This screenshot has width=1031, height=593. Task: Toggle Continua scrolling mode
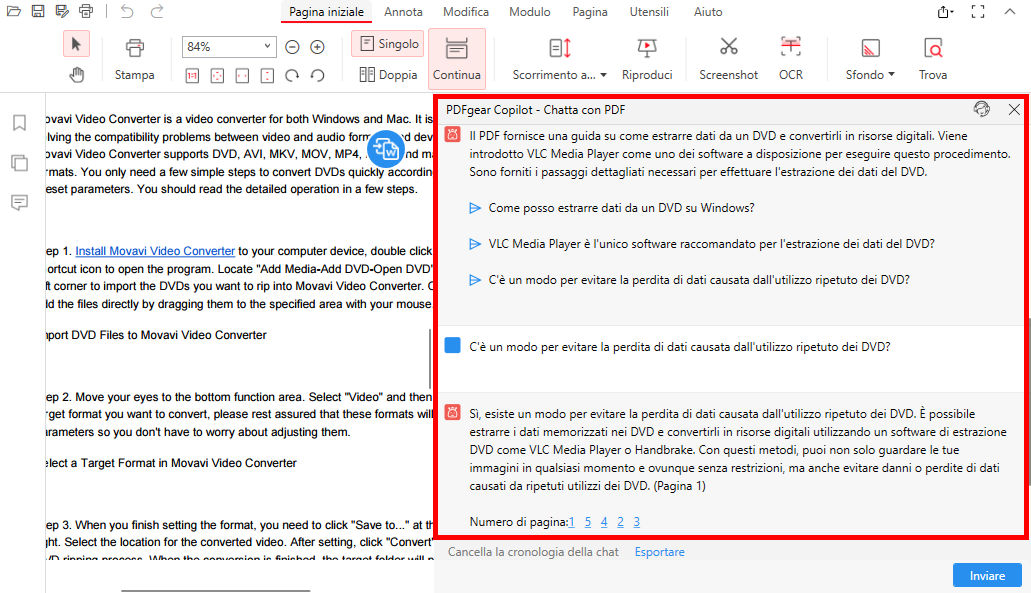[x=456, y=59]
